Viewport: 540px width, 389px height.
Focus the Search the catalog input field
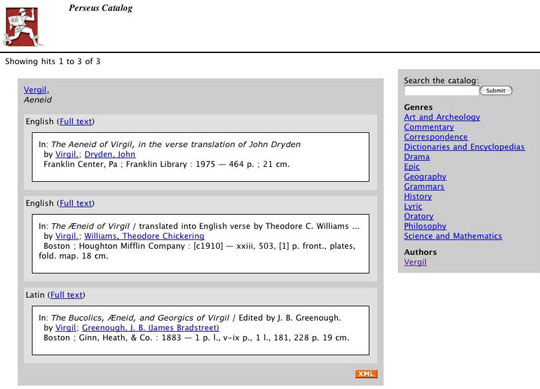(442, 91)
